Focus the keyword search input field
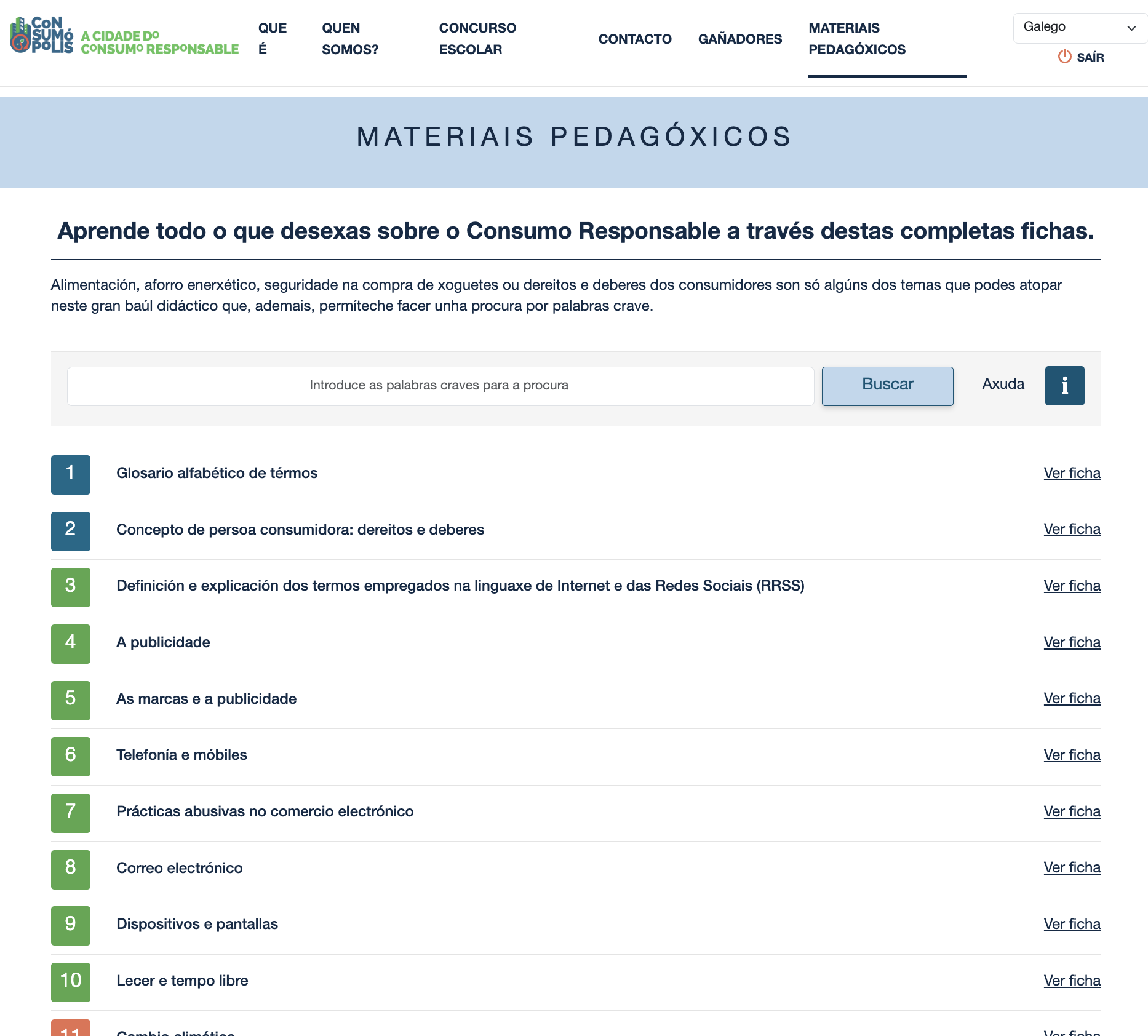1148x1036 pixels. pos(440,386)
